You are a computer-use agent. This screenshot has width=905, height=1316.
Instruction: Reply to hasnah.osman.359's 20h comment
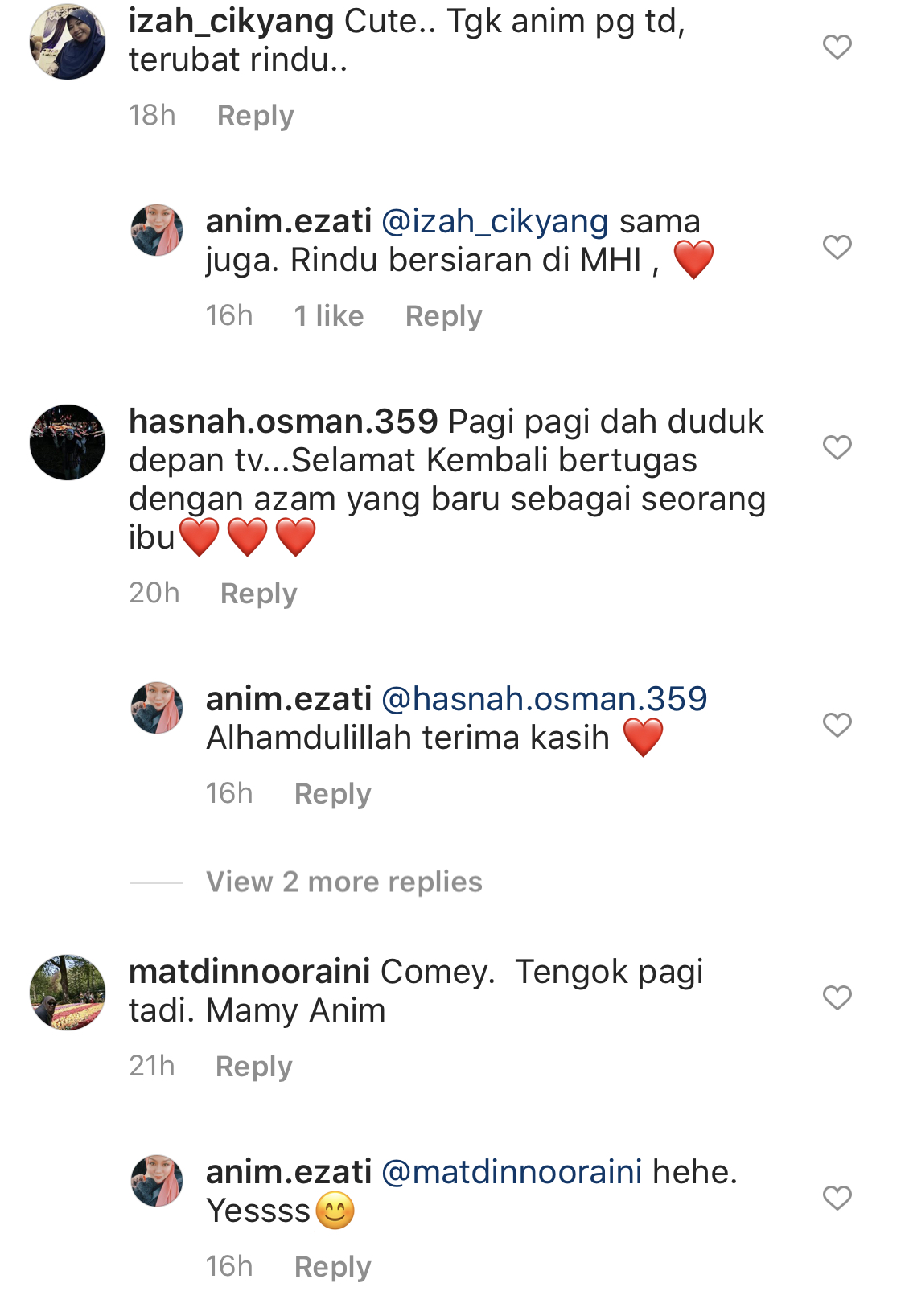tap(259, 594)
